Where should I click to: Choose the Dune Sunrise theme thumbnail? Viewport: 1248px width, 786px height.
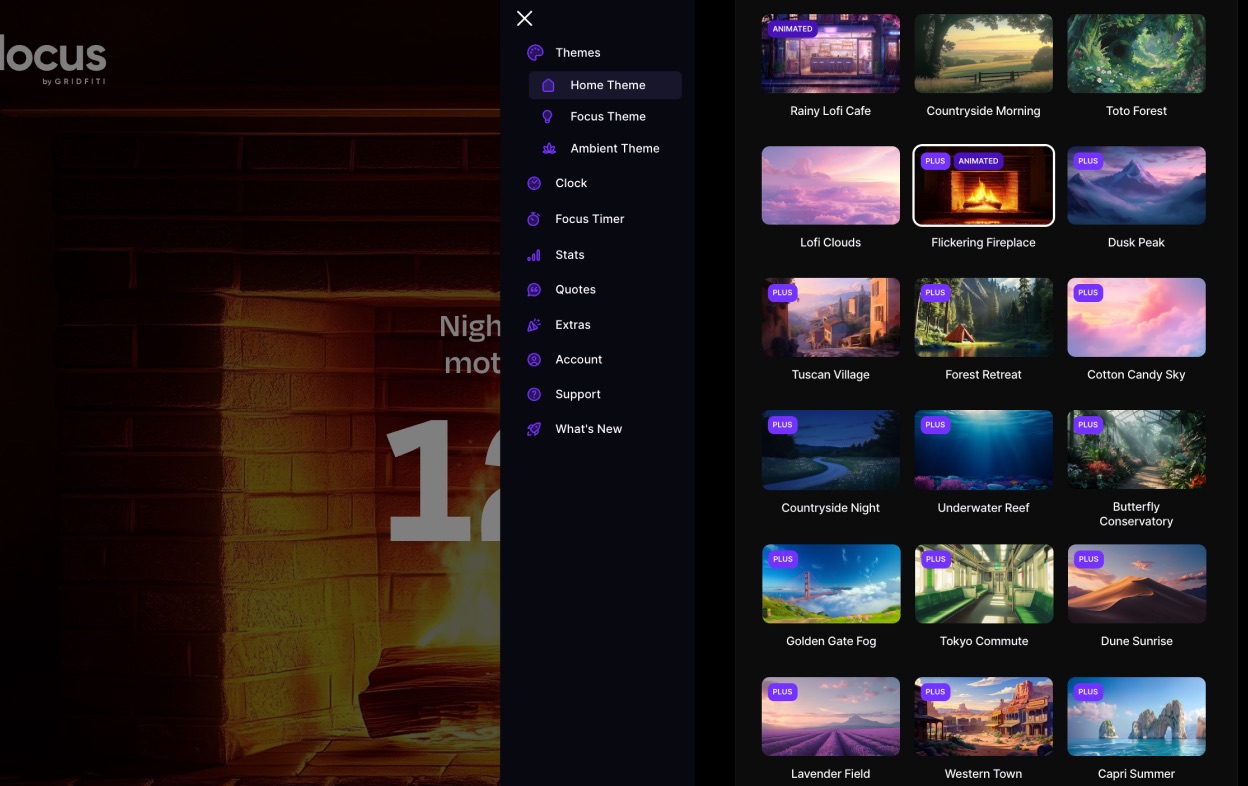pyautogui.click(x=1137, y=584)
